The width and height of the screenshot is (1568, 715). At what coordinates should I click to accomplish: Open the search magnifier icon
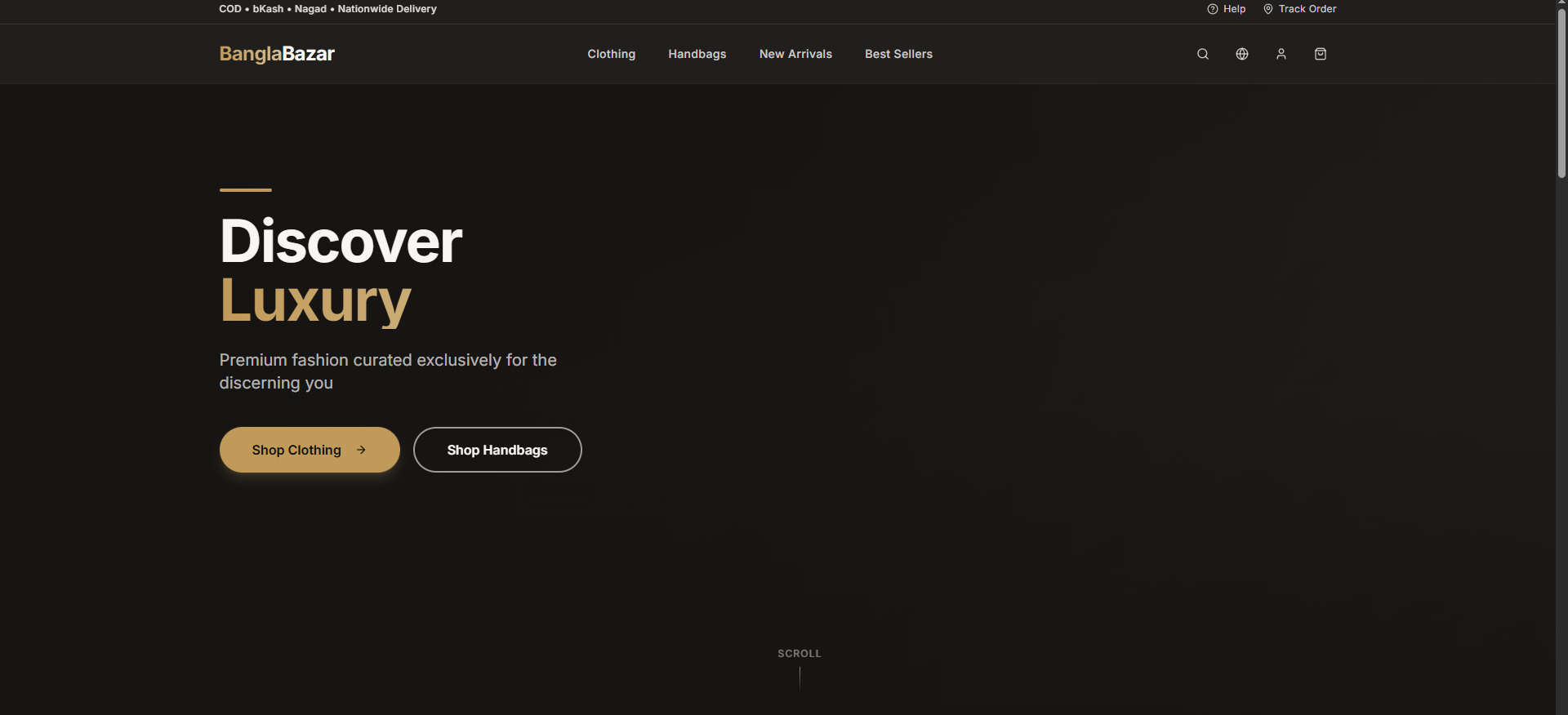point(1202,54)
